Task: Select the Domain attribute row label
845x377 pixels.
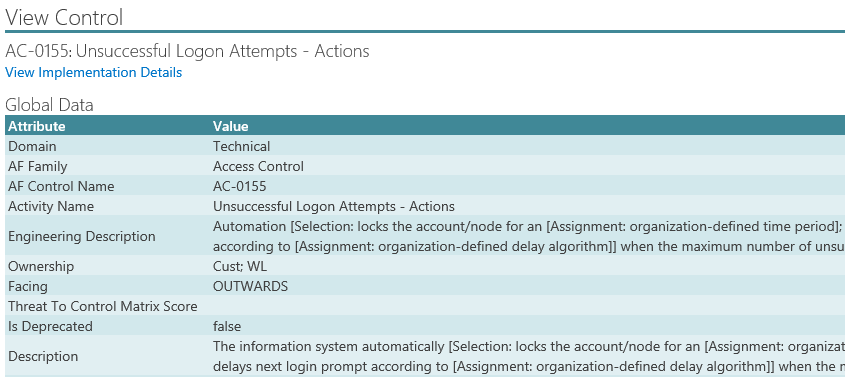Action: point(32,146)
